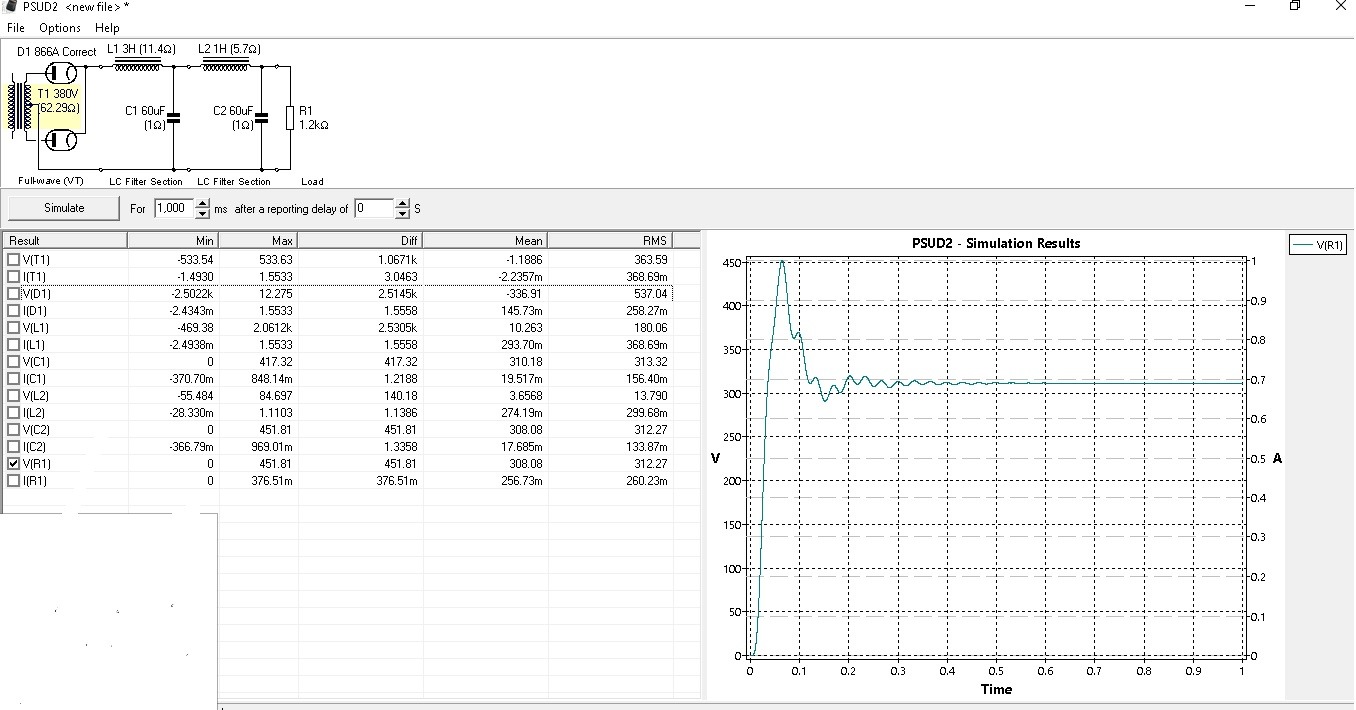Image resolution: width=1356 pixels, height=710 pixels.
Task: Click the chart title PSUD2 - Simulation Results
Action: pos(996,243)
